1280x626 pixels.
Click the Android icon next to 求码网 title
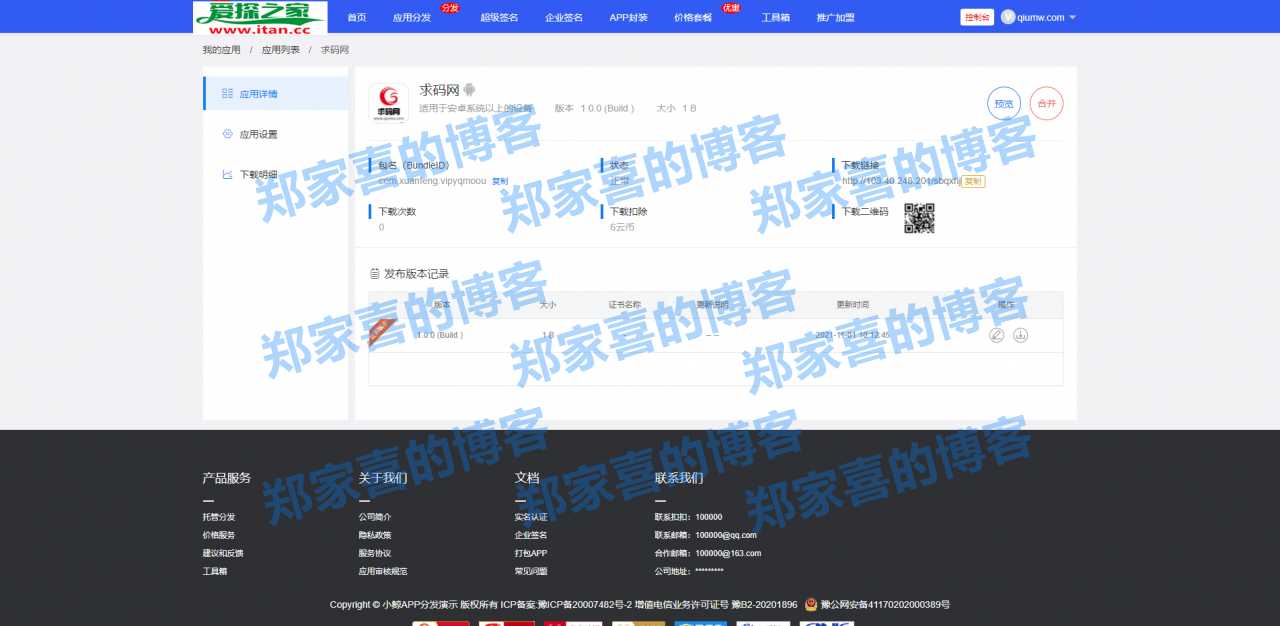[469, 90]
